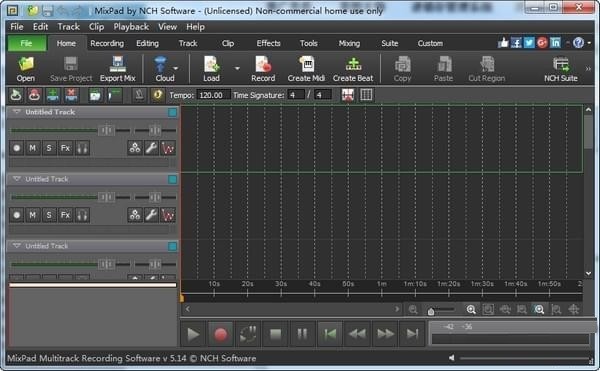
Task: Open first track's Fx effects button
Action: (65, 148)
